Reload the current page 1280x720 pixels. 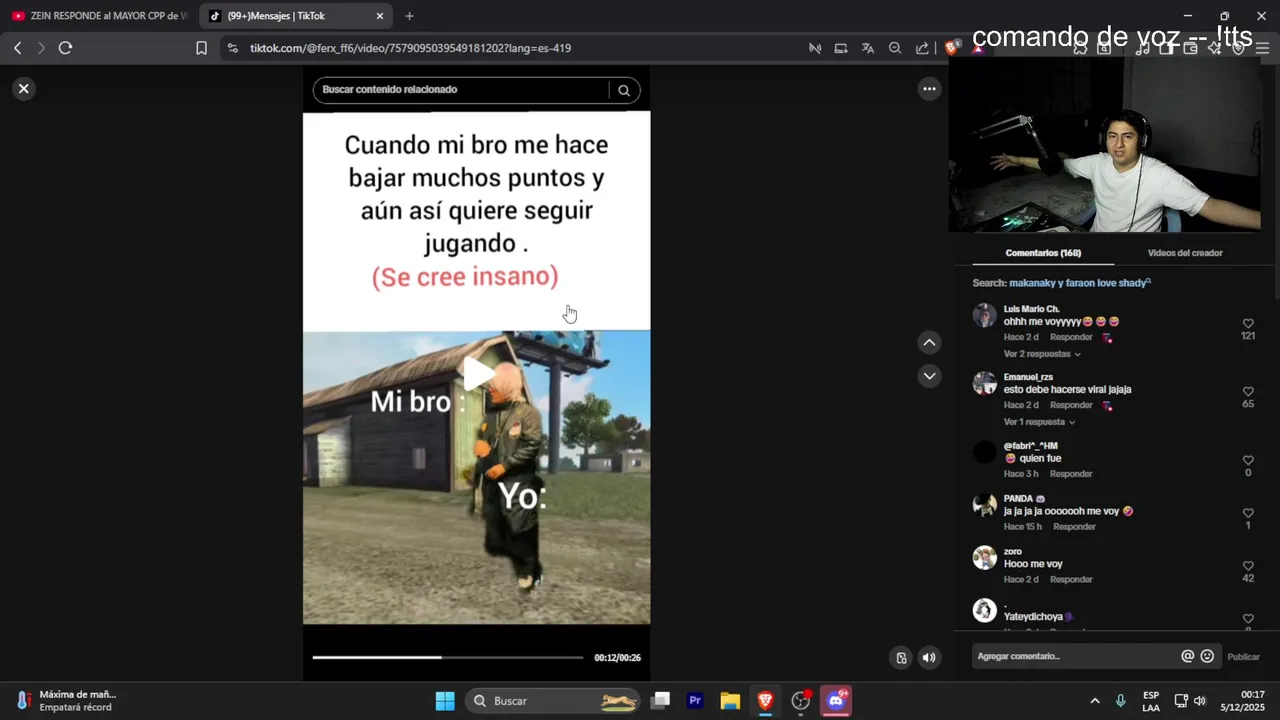(65, 48)
